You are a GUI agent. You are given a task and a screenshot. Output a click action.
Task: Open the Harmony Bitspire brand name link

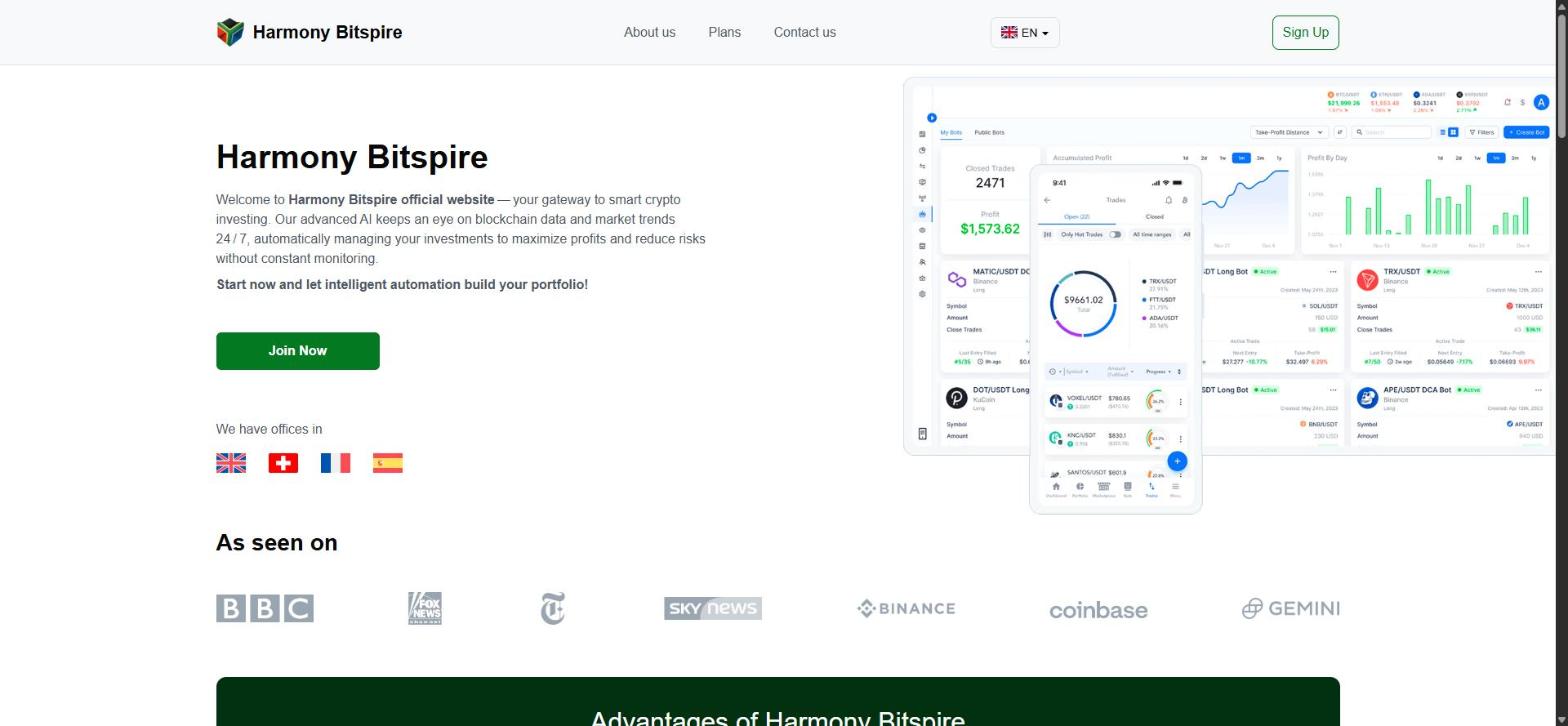(x=327, y=32)
